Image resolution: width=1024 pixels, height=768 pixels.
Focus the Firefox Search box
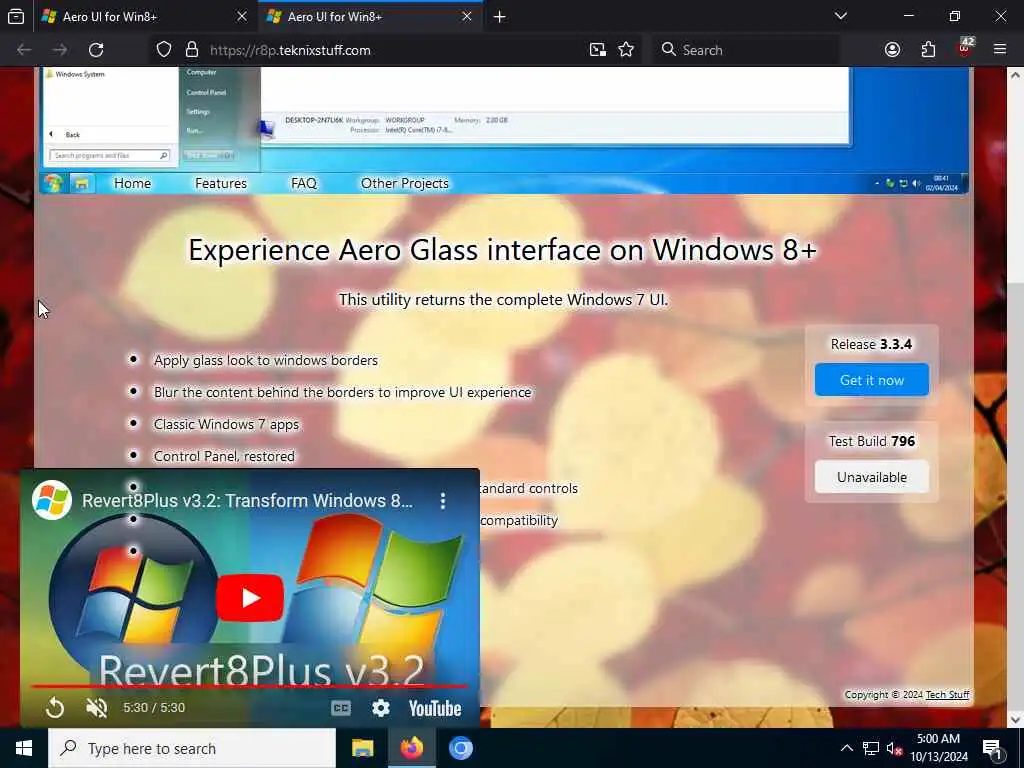pos(746,50)
